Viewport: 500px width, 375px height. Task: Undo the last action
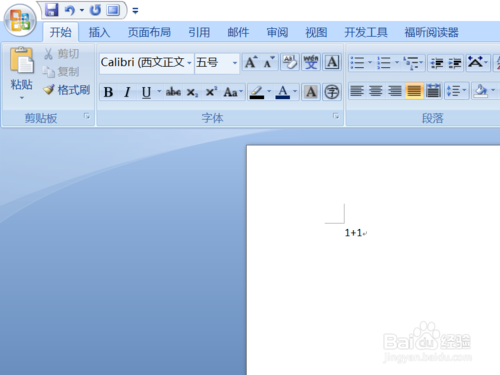click(69, 10)
